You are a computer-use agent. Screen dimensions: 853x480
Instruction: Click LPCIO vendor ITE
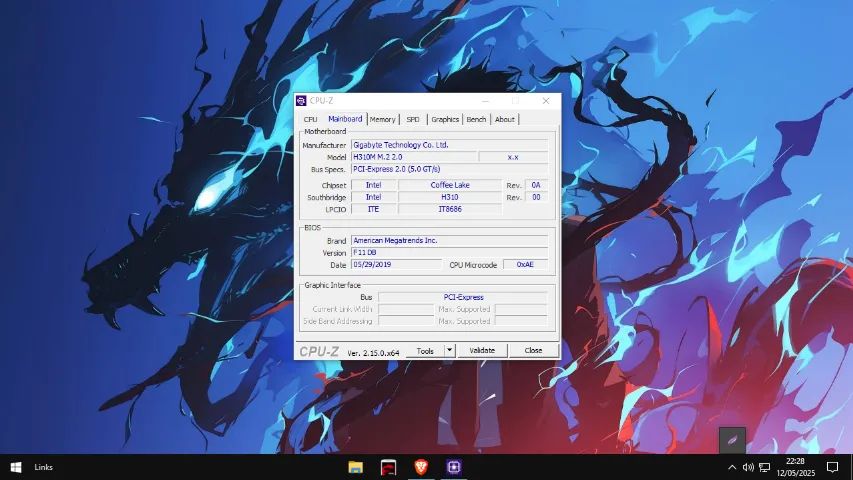pos(373,209)
